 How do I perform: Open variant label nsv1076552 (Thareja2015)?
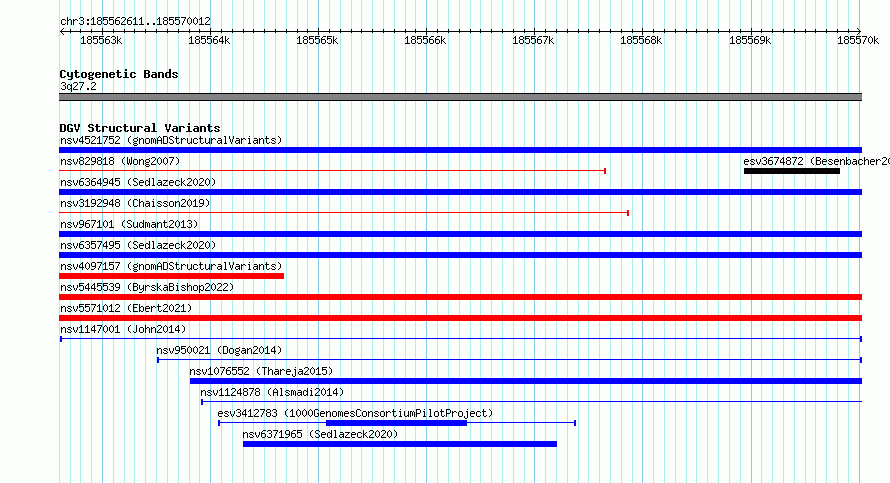(261, 371)
